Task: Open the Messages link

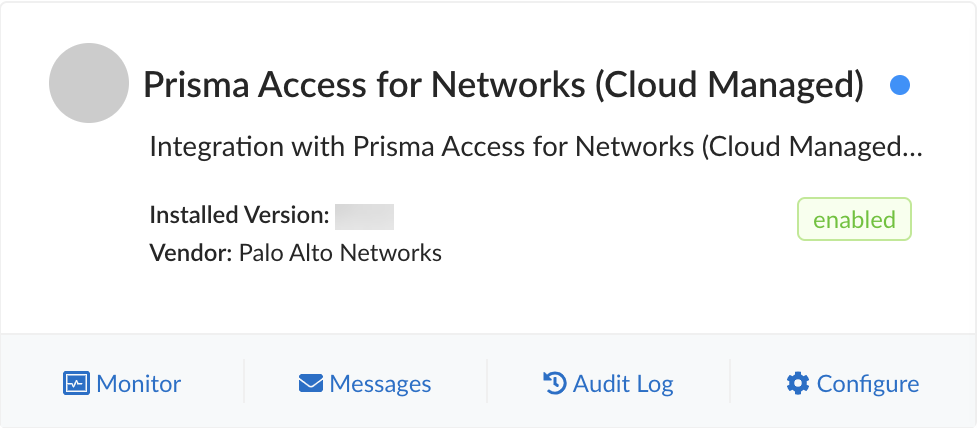Action: (x=380, y=383)
